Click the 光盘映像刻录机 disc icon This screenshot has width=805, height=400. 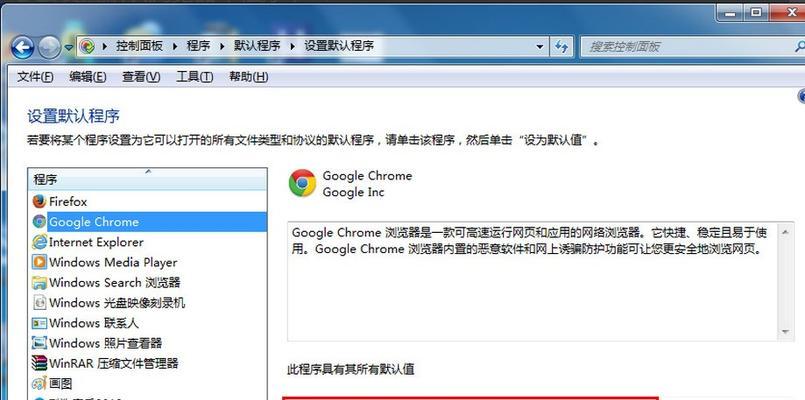(x=40, y=302)
